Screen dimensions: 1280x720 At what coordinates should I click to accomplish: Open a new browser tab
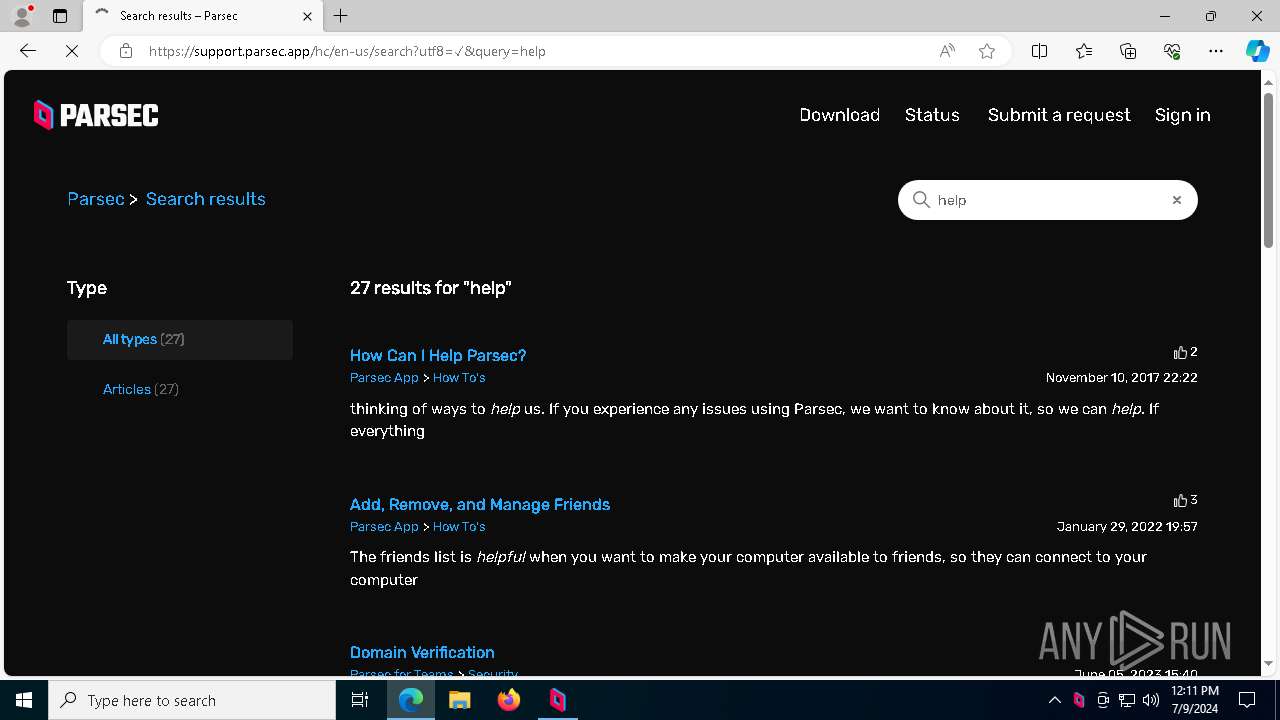tap(341, 16)
